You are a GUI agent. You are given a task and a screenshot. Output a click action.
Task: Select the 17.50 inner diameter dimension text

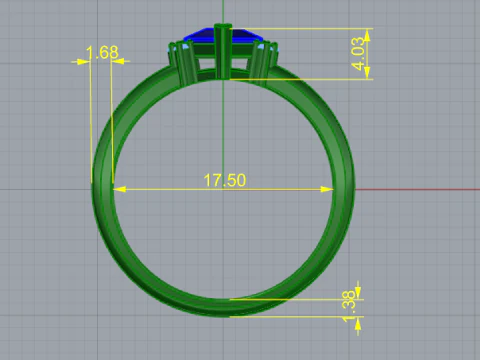[x=225, y=180]
